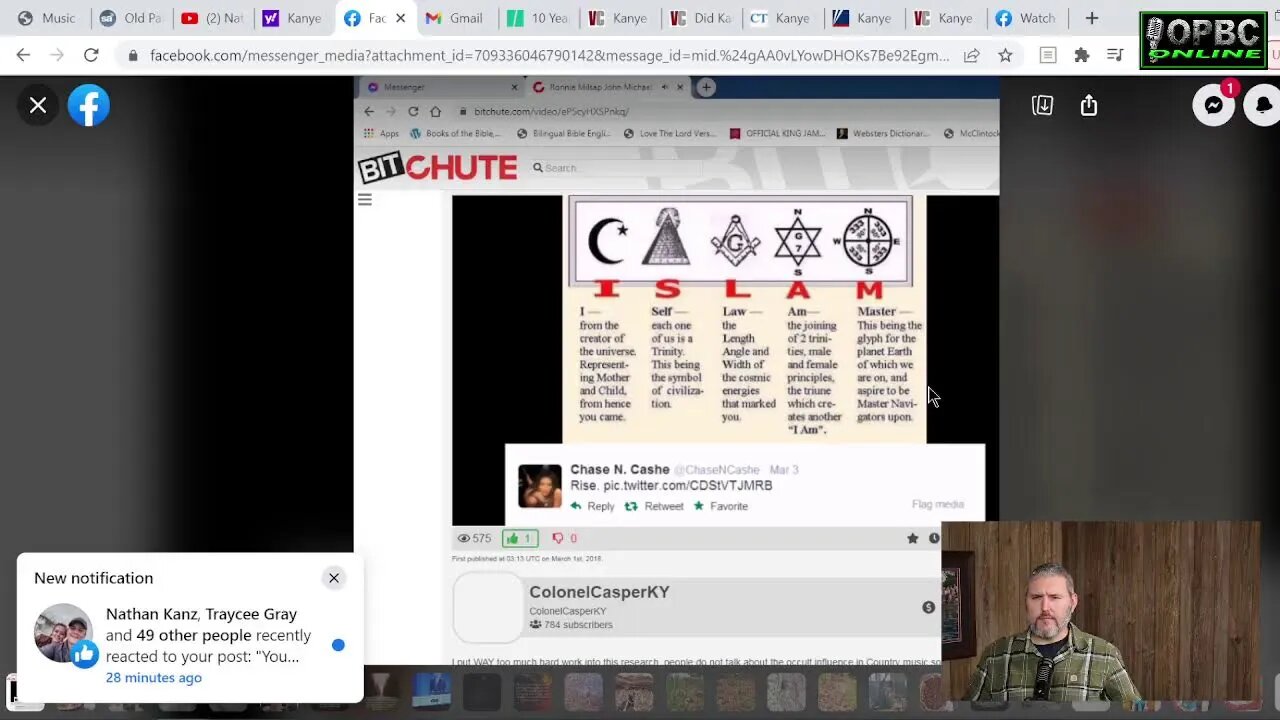Click the '28 minutes ago' timestamp
The height and width of the screenshot is (720, 1280).
(x=154, y=678)
